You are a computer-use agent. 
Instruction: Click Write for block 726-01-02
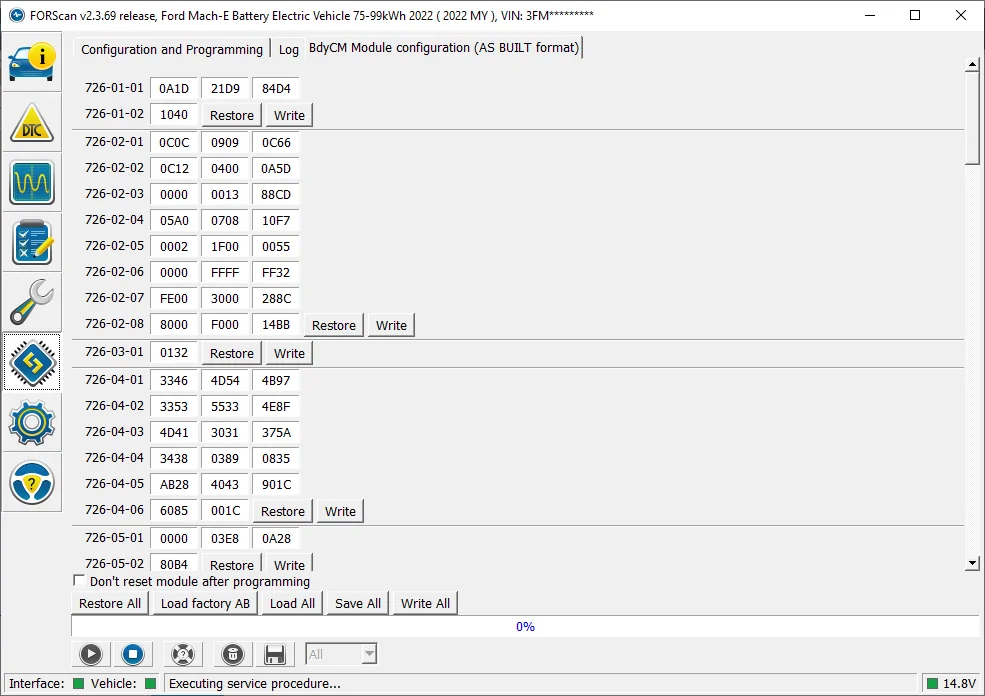point(289,116)
